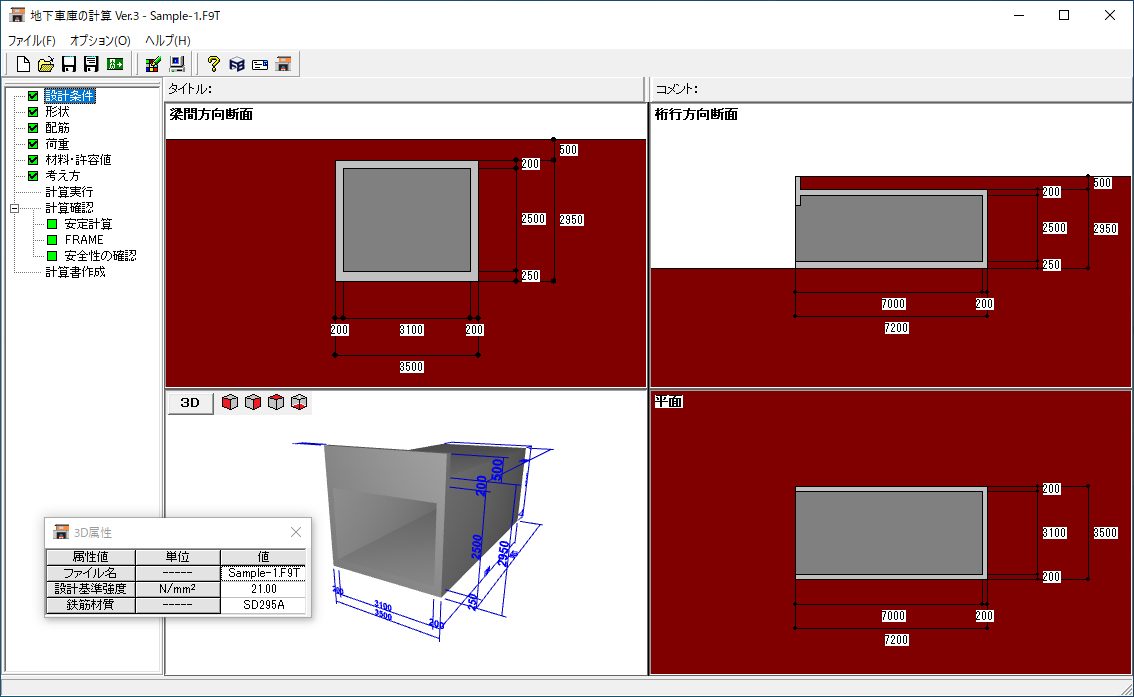Select the 材料・許容値 tree item
Viewport: 1134px width, 697px height.
point(78,160)
